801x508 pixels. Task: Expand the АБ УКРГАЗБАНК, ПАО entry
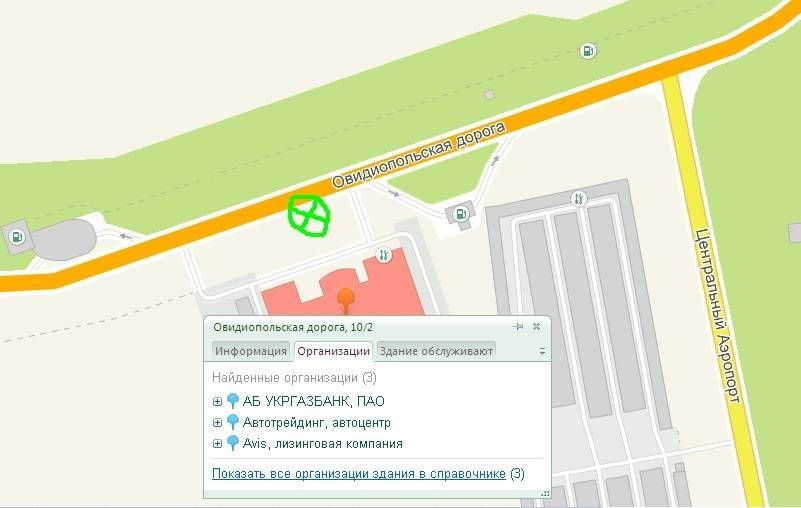click(217, 402)
